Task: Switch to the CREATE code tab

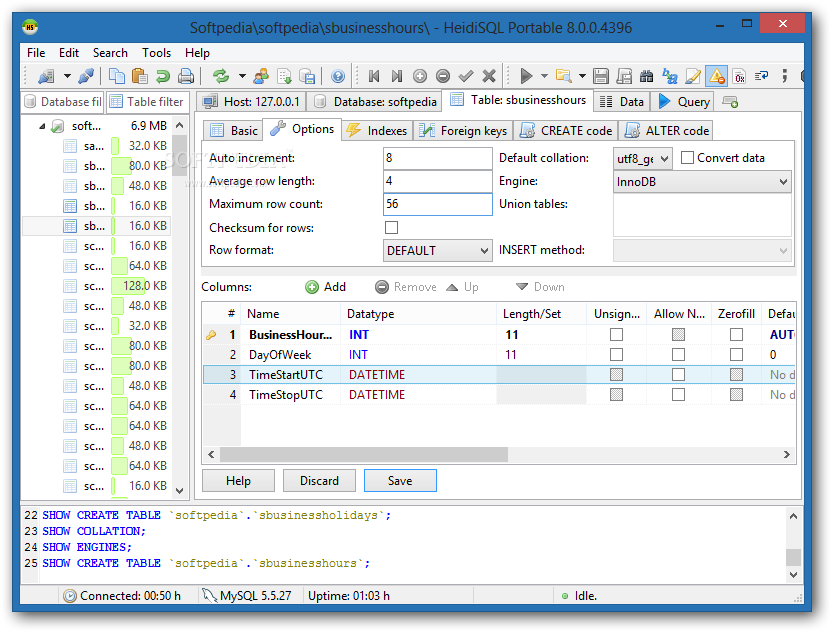Action: (566, 131)
